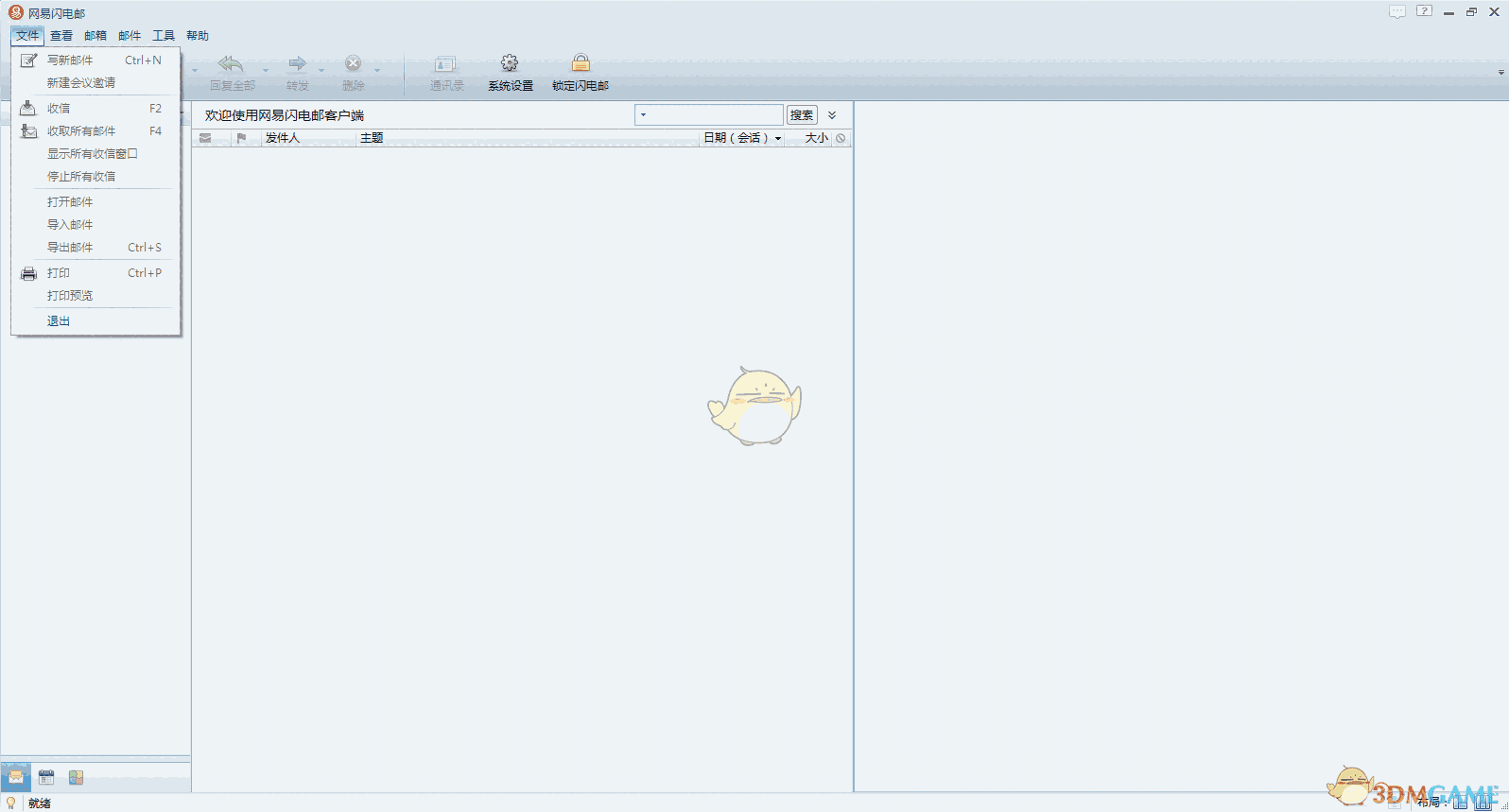Switch to the mail view icon in sidebar footer
The width and height of the screenshot is (1509, 812).
[16, 777]
